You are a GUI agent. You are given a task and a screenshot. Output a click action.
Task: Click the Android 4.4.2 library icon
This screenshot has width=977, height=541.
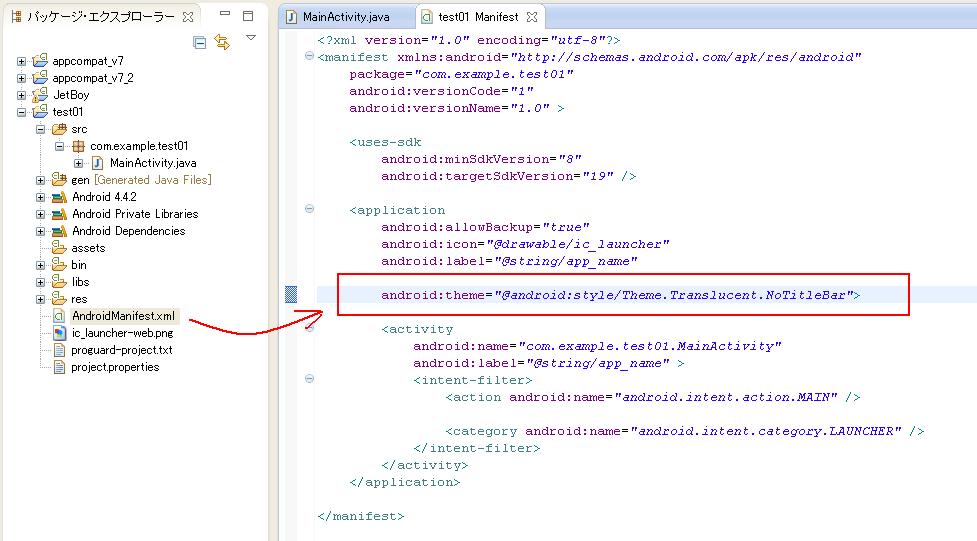click(x=59, y=197)
